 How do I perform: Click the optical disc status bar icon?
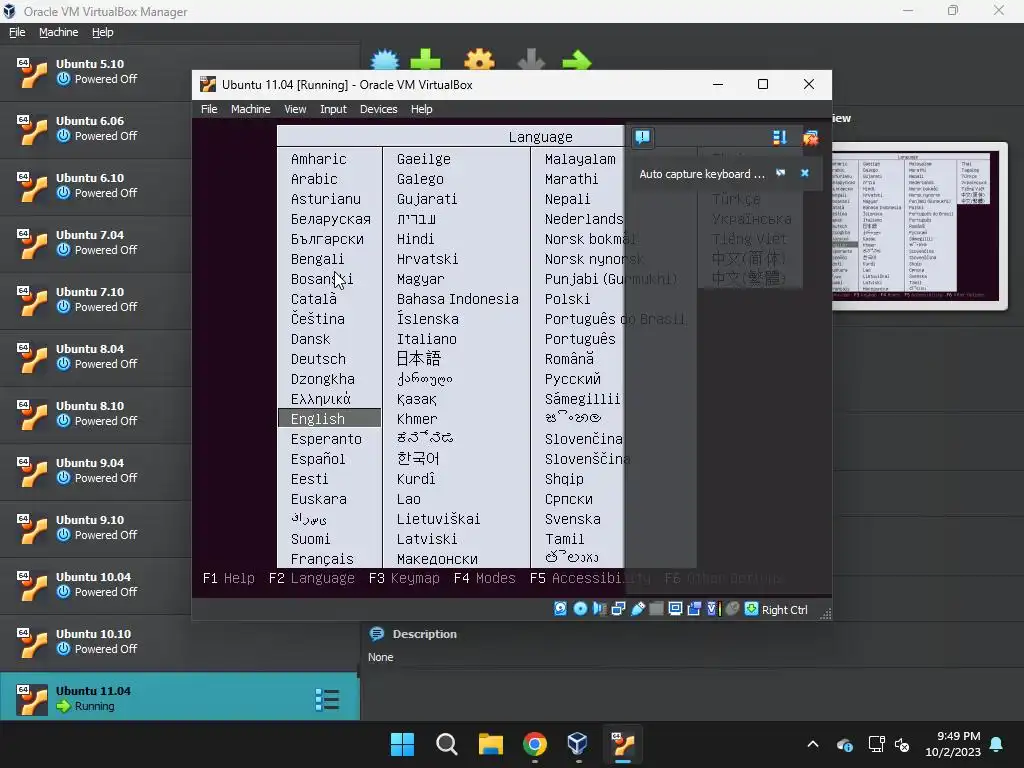click(580, 609)
